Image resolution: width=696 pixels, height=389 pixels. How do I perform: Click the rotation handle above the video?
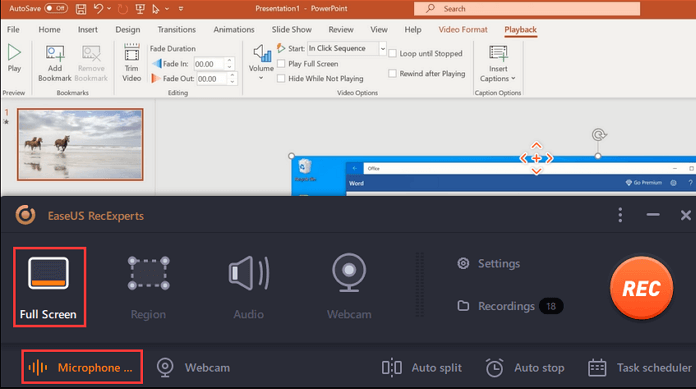coord(599,135)
